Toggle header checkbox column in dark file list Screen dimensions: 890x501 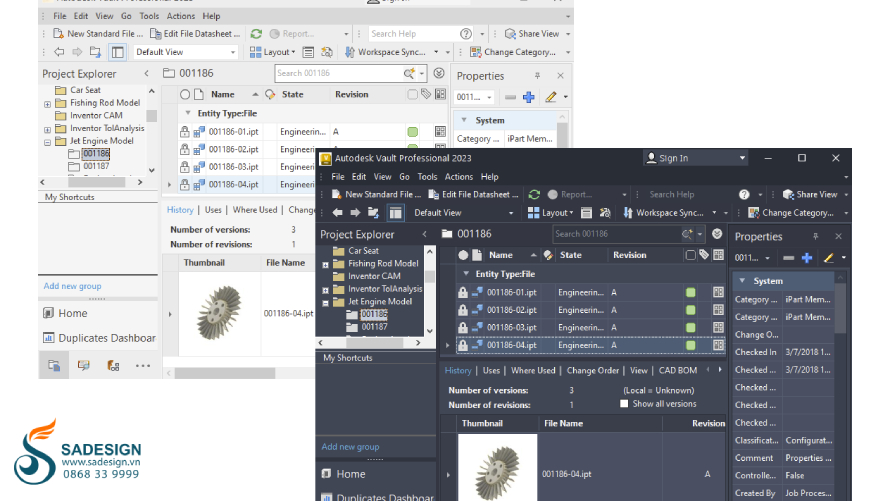(x=690, y=255)
